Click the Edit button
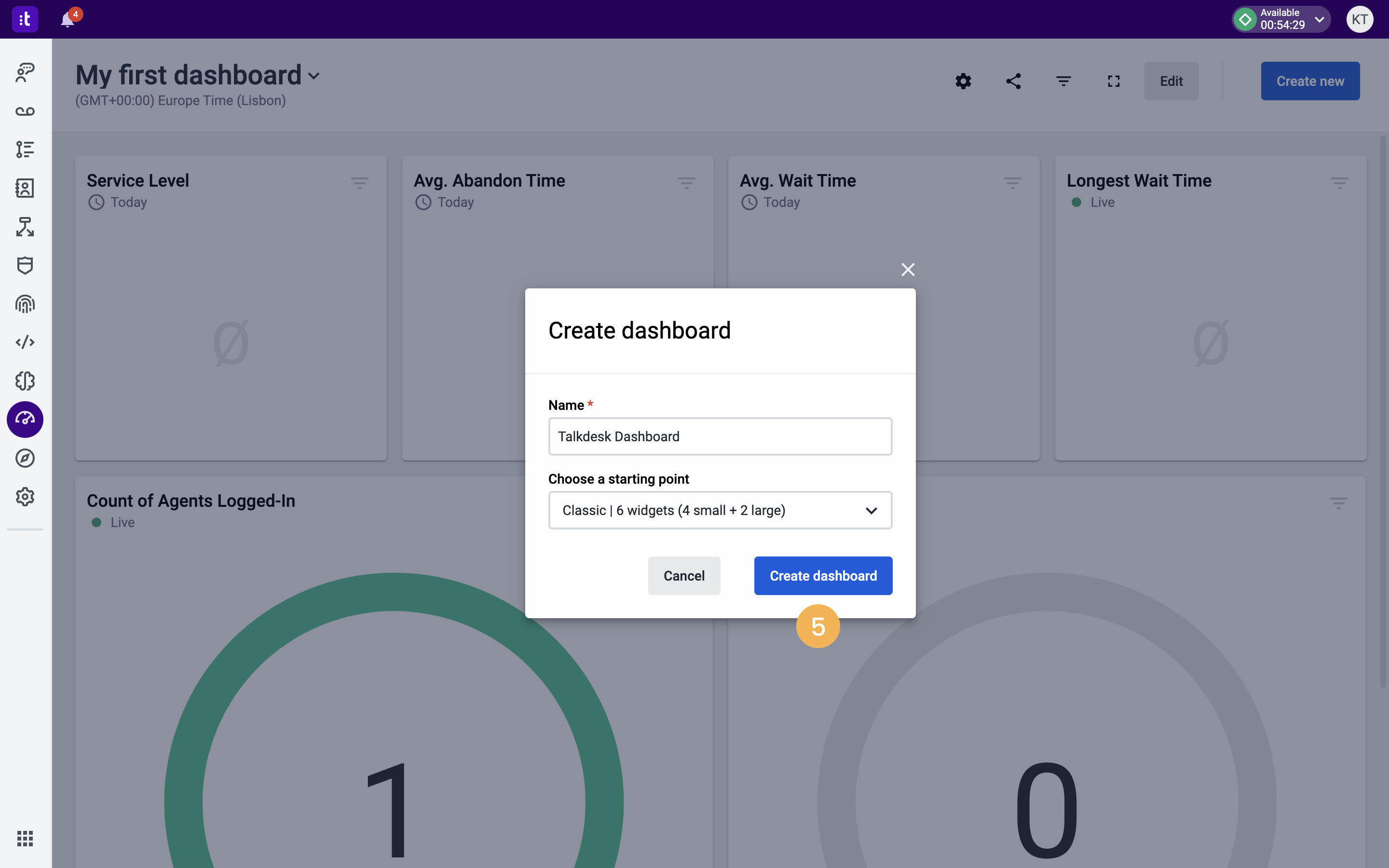The height and width of the screenshot is (868, 1389). coord(1171,81)
